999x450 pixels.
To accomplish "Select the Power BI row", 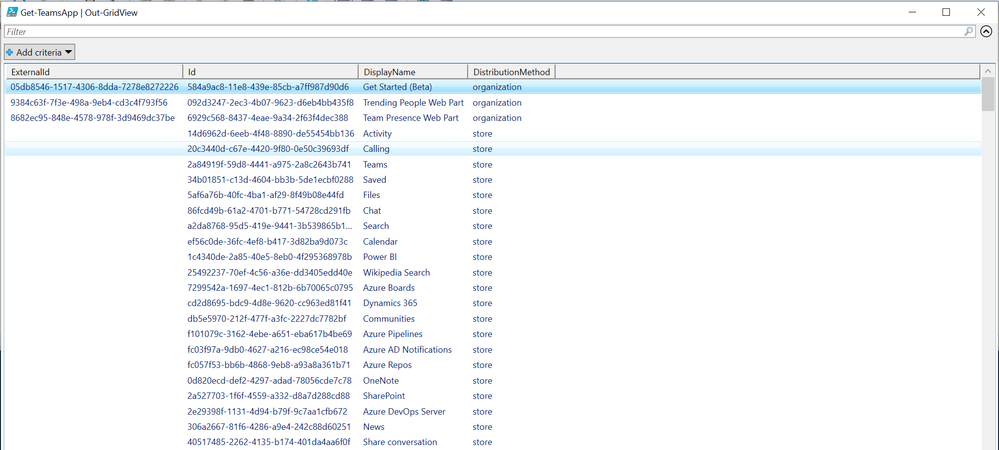I will click(x=493, y=257).
